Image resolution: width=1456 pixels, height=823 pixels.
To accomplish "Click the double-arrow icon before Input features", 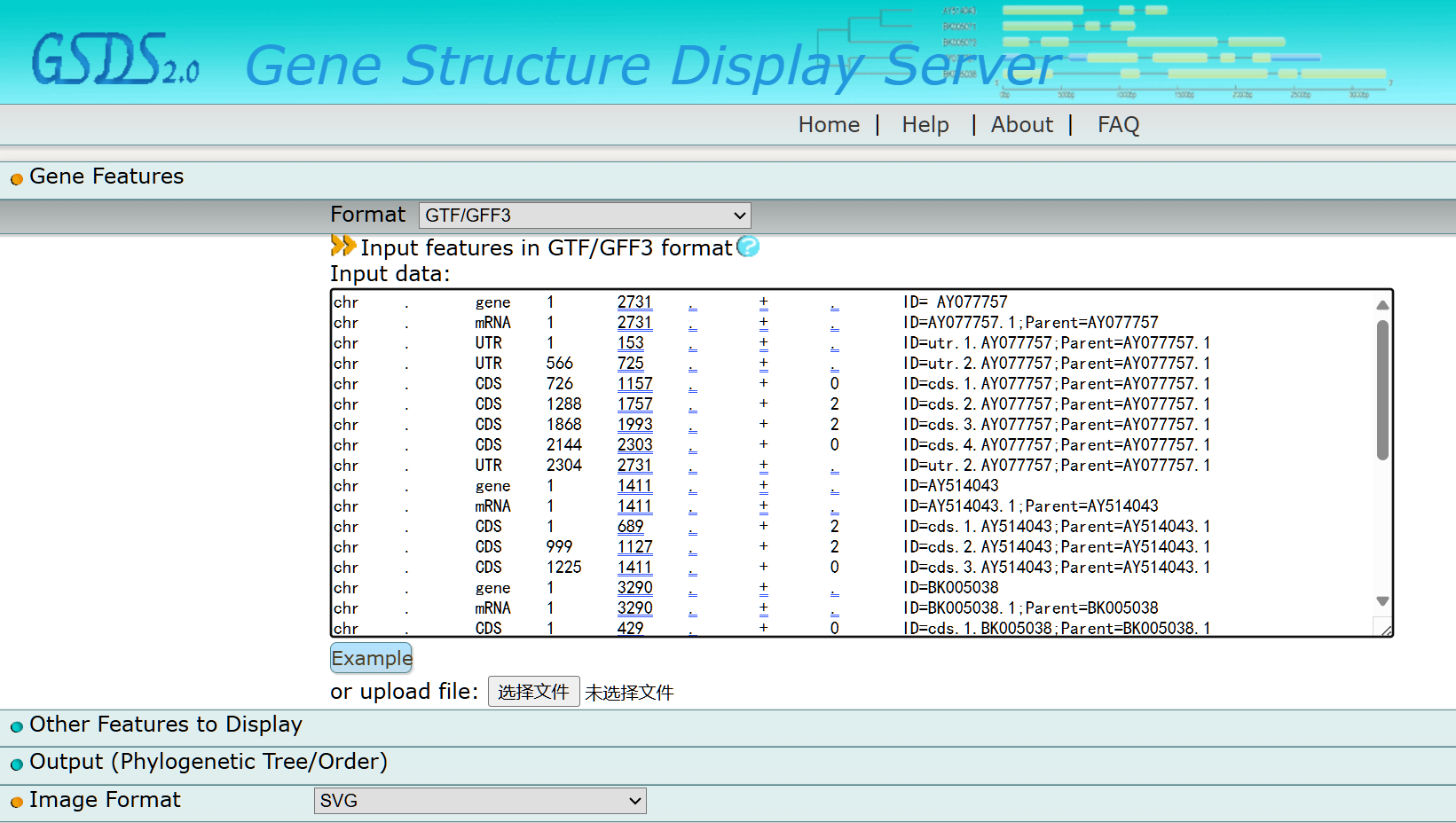I will point(343,246).
